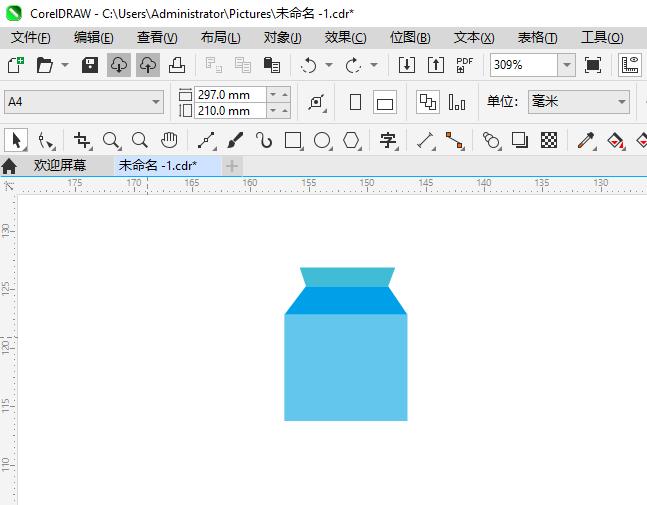
Task: Toggle the rulers display icon
Action: coord(630,65)
